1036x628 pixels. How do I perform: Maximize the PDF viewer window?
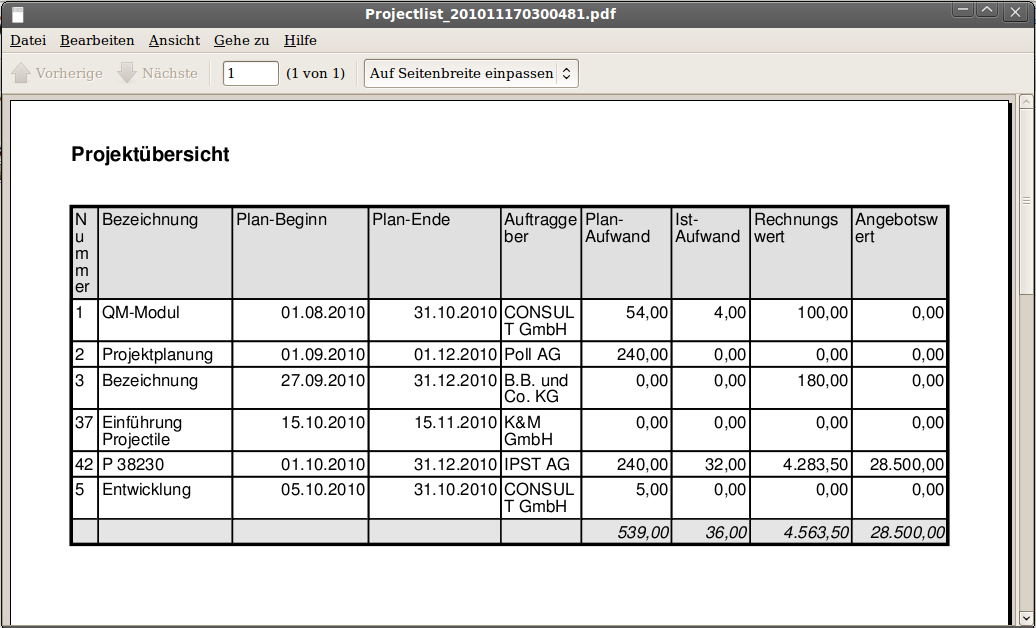click(988, 10)
